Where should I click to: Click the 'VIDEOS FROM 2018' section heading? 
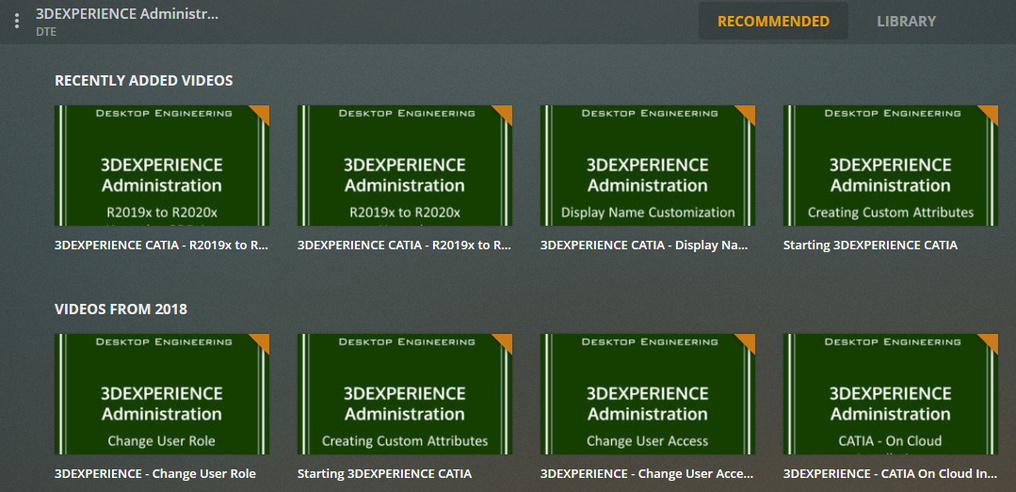[x=121, y=310]
